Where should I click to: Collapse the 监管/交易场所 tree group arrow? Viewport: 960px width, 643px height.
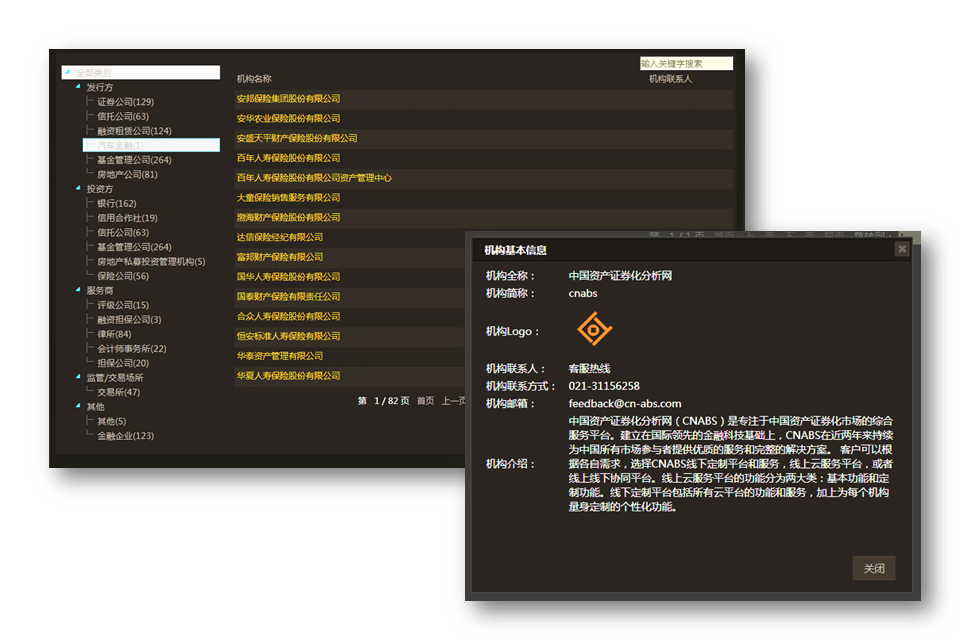pyautogui.click(x=78, y=377)
